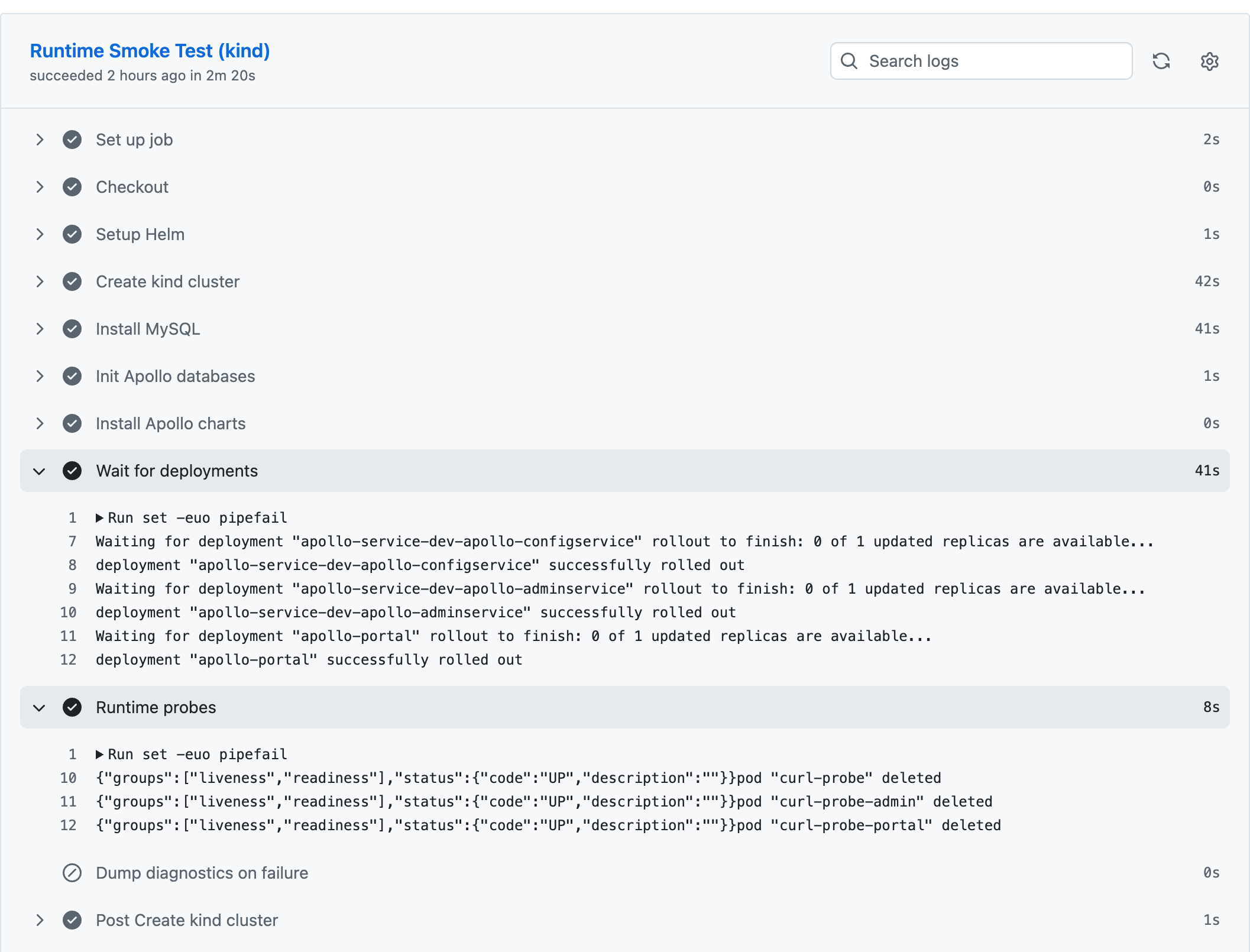Screen dimensions: 1250x952
Task: Open Runtime Smoke Test (kind) link
Action: (150, 51)
